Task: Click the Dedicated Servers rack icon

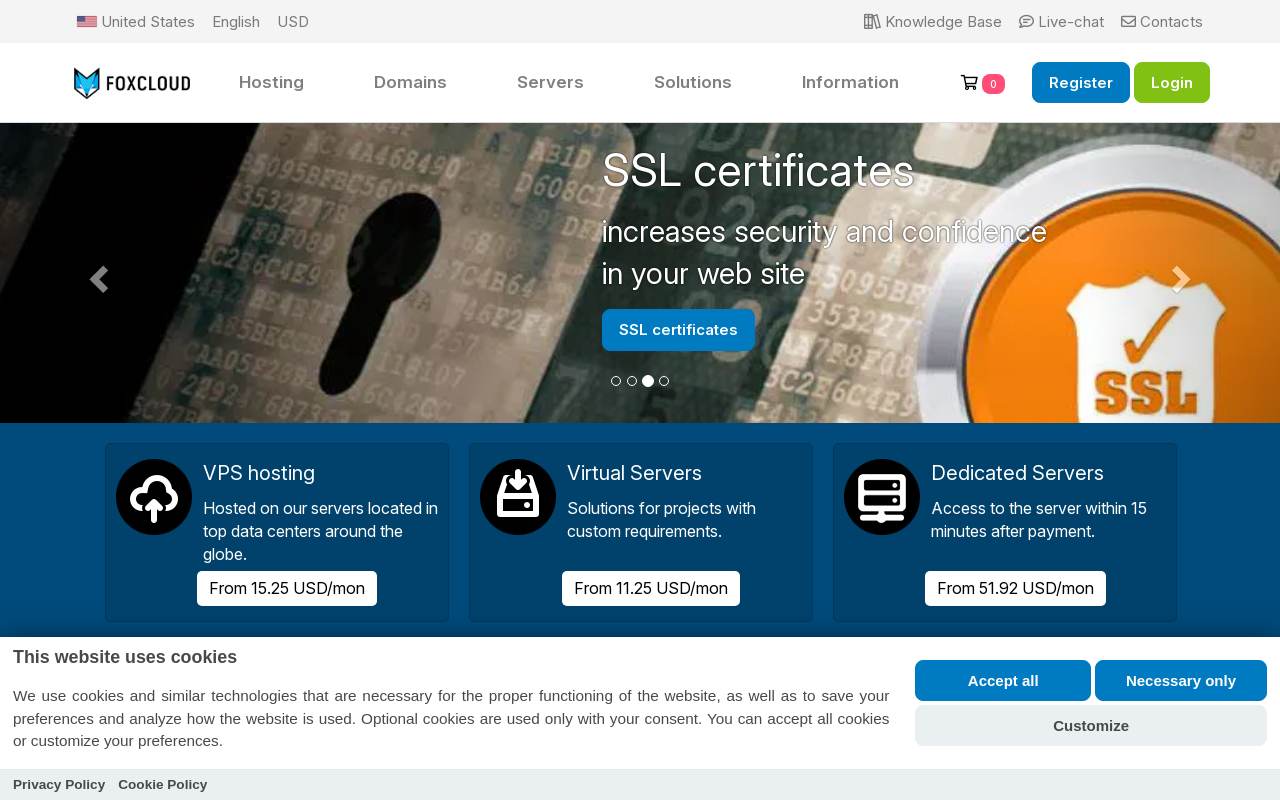Action: pos(882,497)
